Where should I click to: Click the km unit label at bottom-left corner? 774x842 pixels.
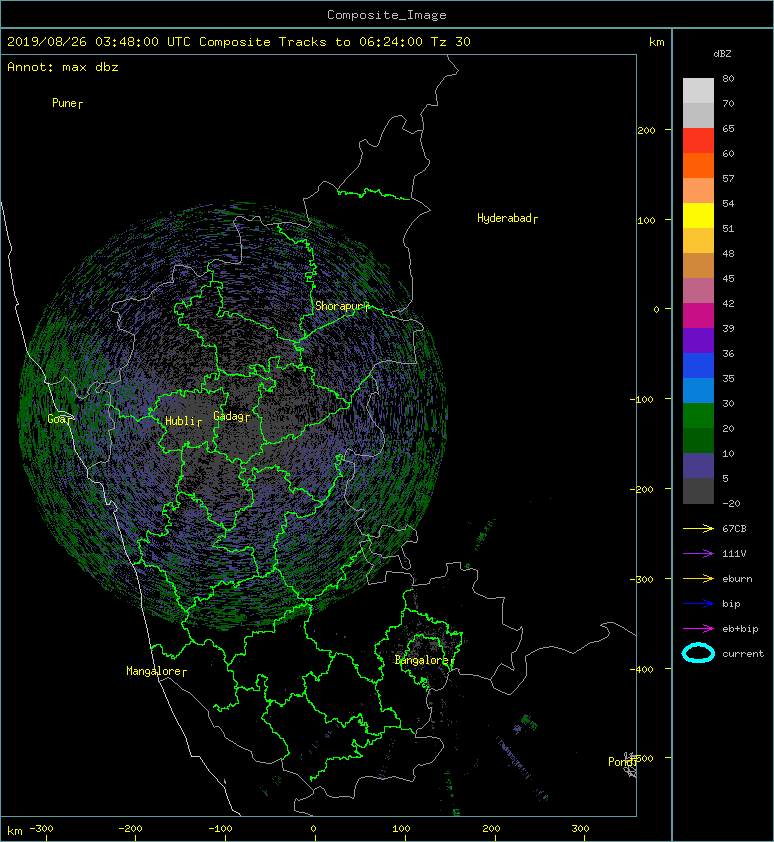[15, 831]
